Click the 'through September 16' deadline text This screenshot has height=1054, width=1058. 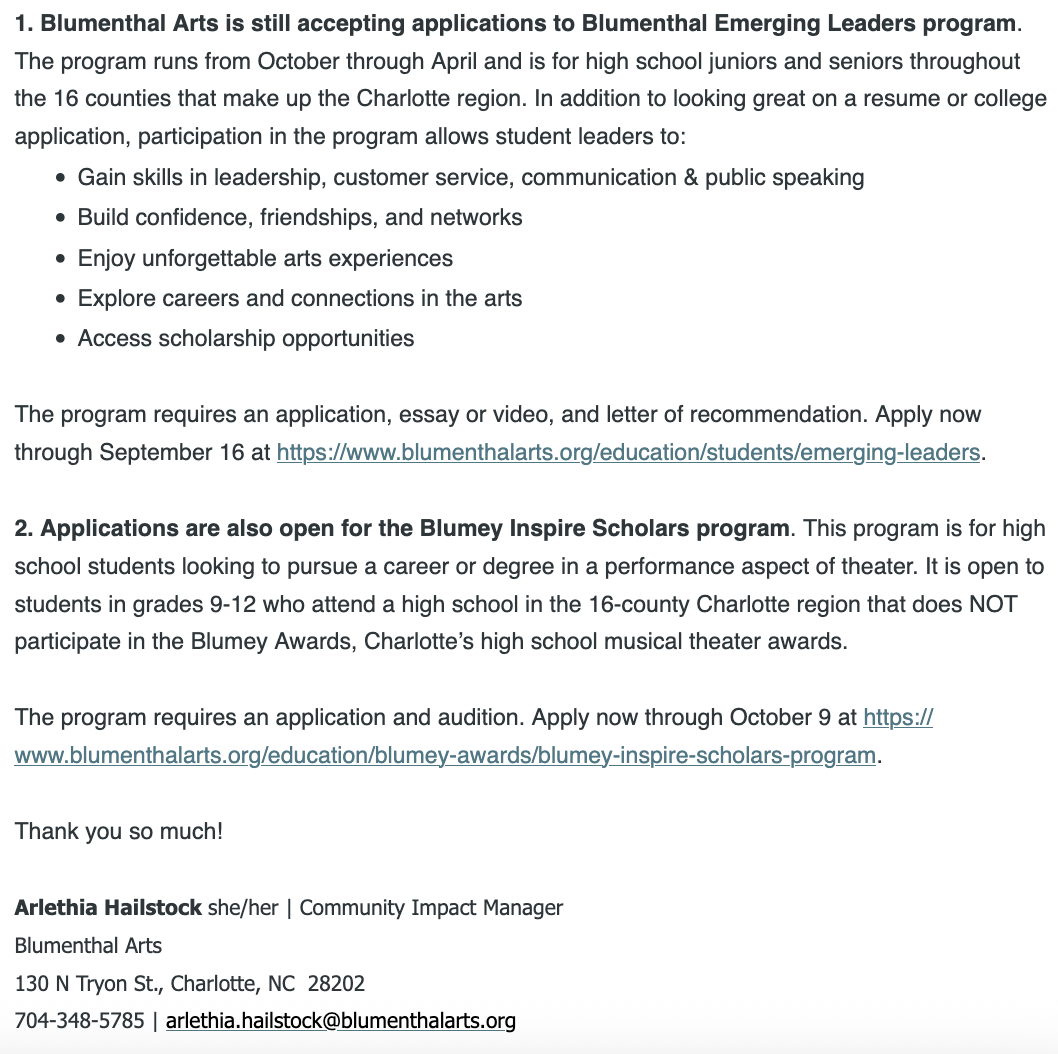tap(129, 452)
